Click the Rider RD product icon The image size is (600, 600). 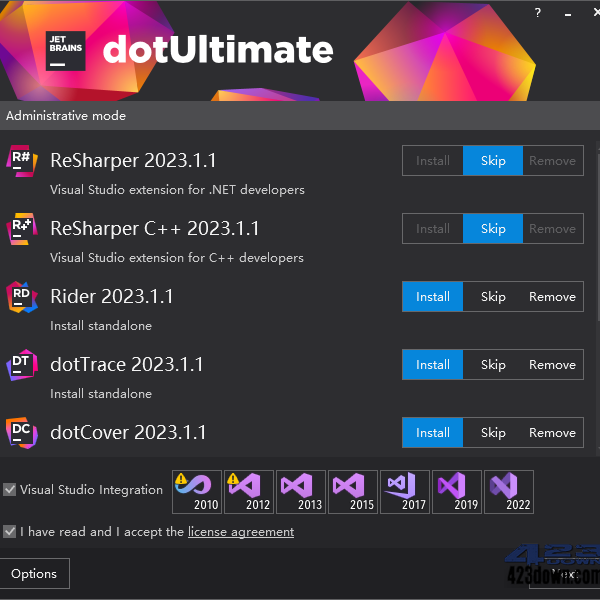[22, 297]
